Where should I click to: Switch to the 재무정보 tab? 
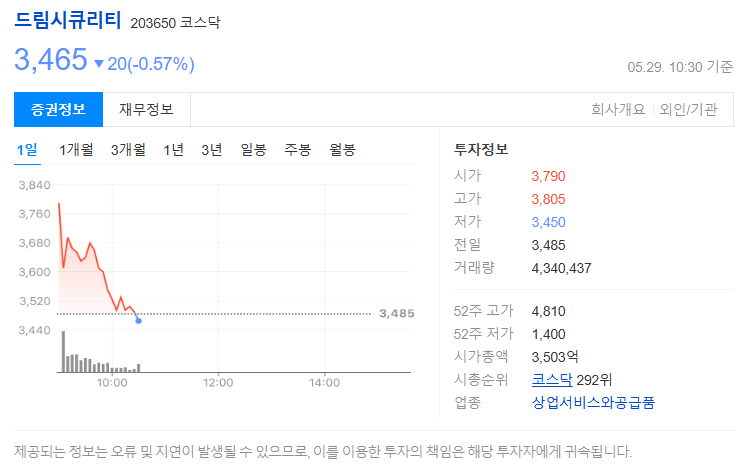point(147,109)
